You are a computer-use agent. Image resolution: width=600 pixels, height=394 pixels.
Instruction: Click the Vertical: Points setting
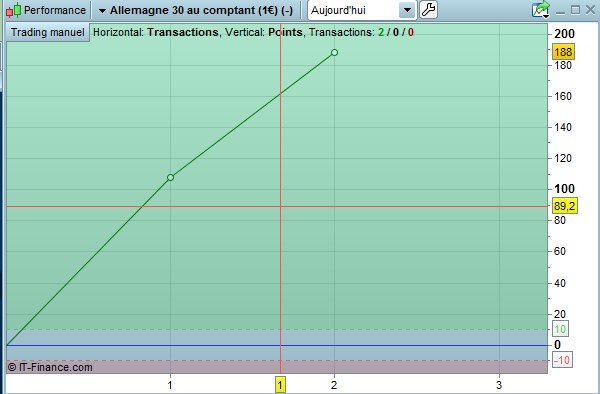click(x=264, y=32)
